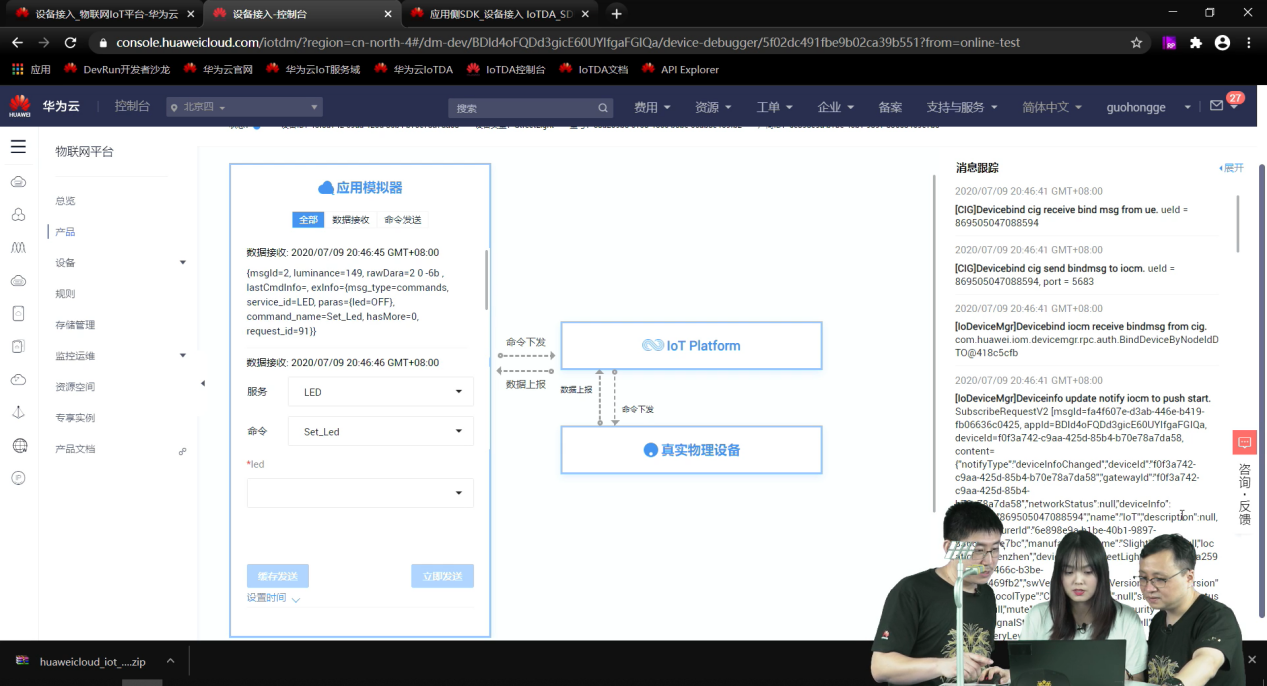Click the second left rail service icon
Screen dimensions: 1267x686
pyautogui.click(x=18, y=215)
